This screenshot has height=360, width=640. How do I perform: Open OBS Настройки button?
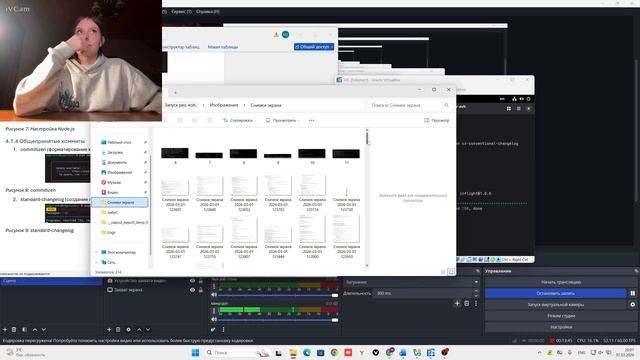(561, 327)
